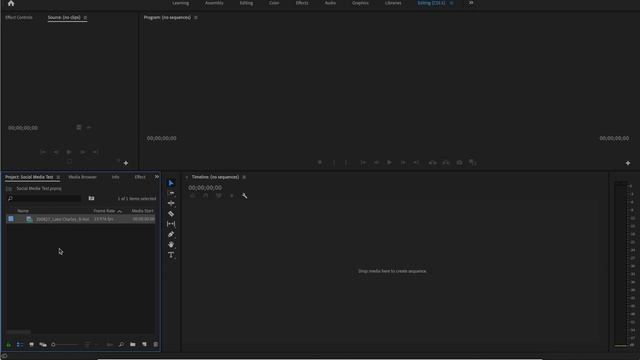
Task: Open Source monitor Button Editor plus icon
Action: tap(126, 163)
